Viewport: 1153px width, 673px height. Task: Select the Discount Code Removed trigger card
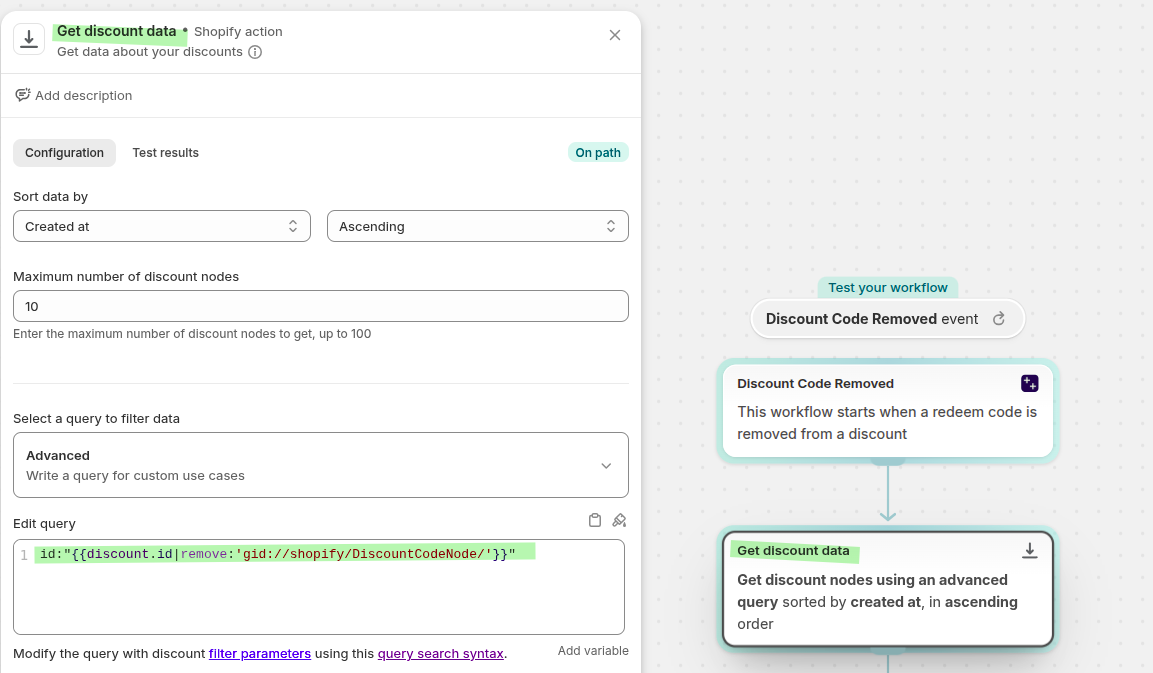click(888, 411)
